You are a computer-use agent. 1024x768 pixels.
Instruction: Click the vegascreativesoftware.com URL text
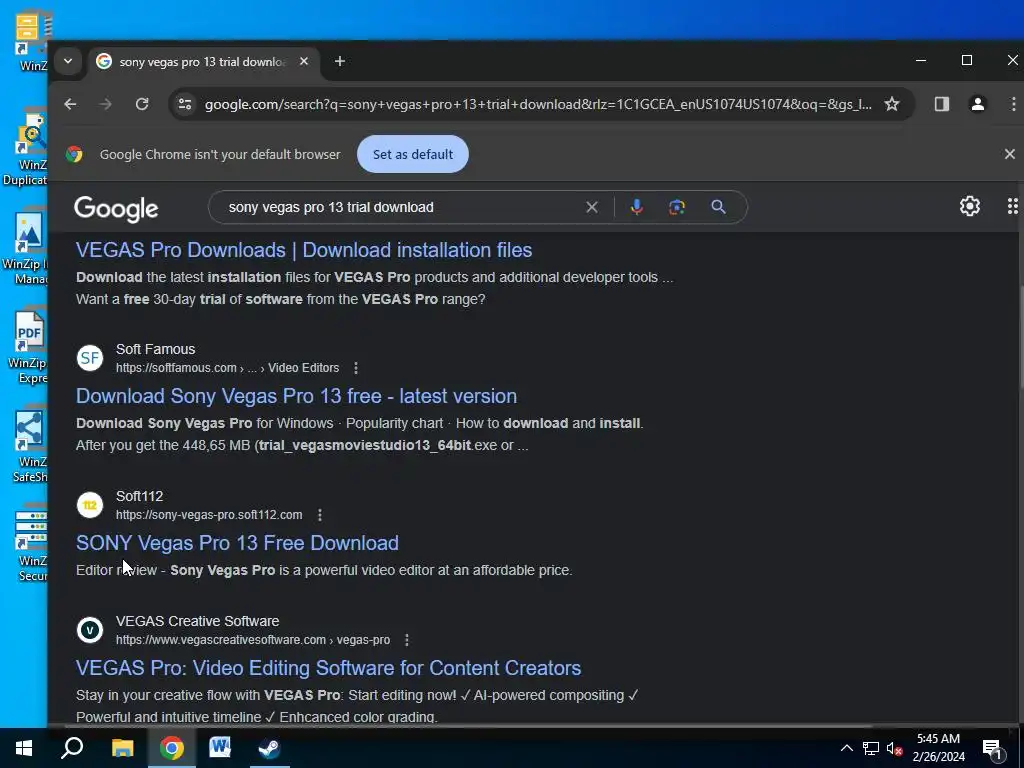click(253, 640)
